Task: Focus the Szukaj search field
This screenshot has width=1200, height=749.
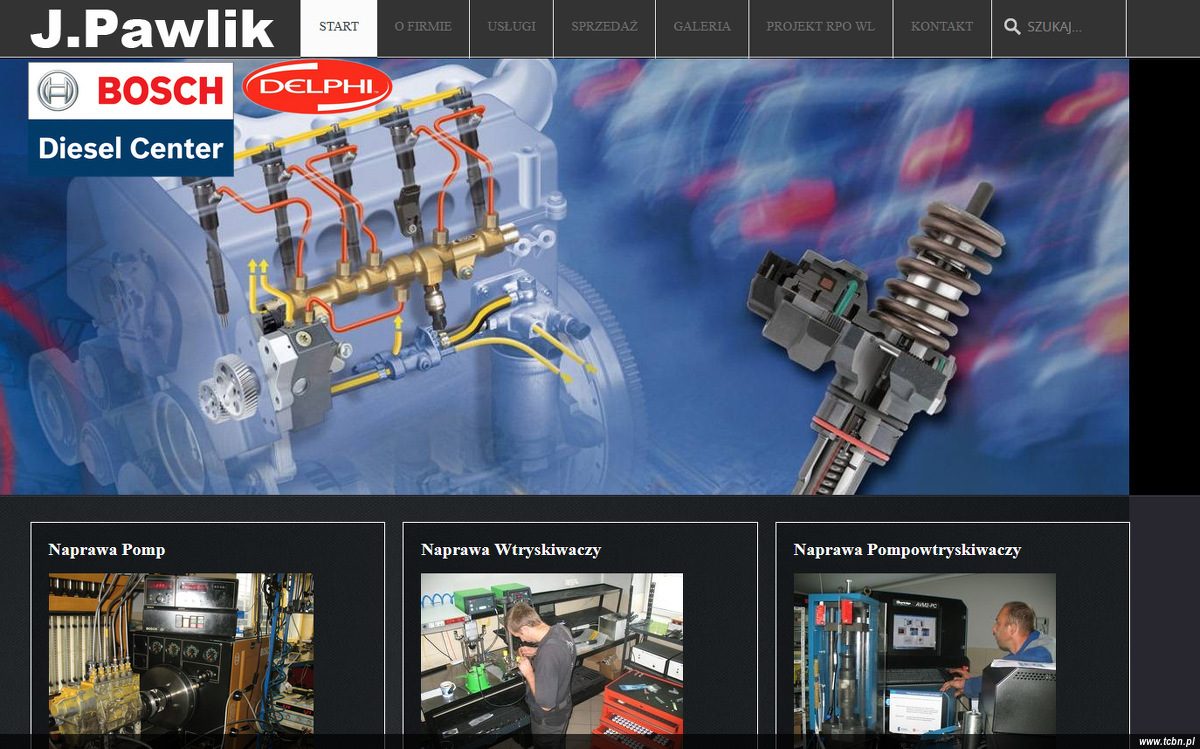Action: (x=1072, y=27)
